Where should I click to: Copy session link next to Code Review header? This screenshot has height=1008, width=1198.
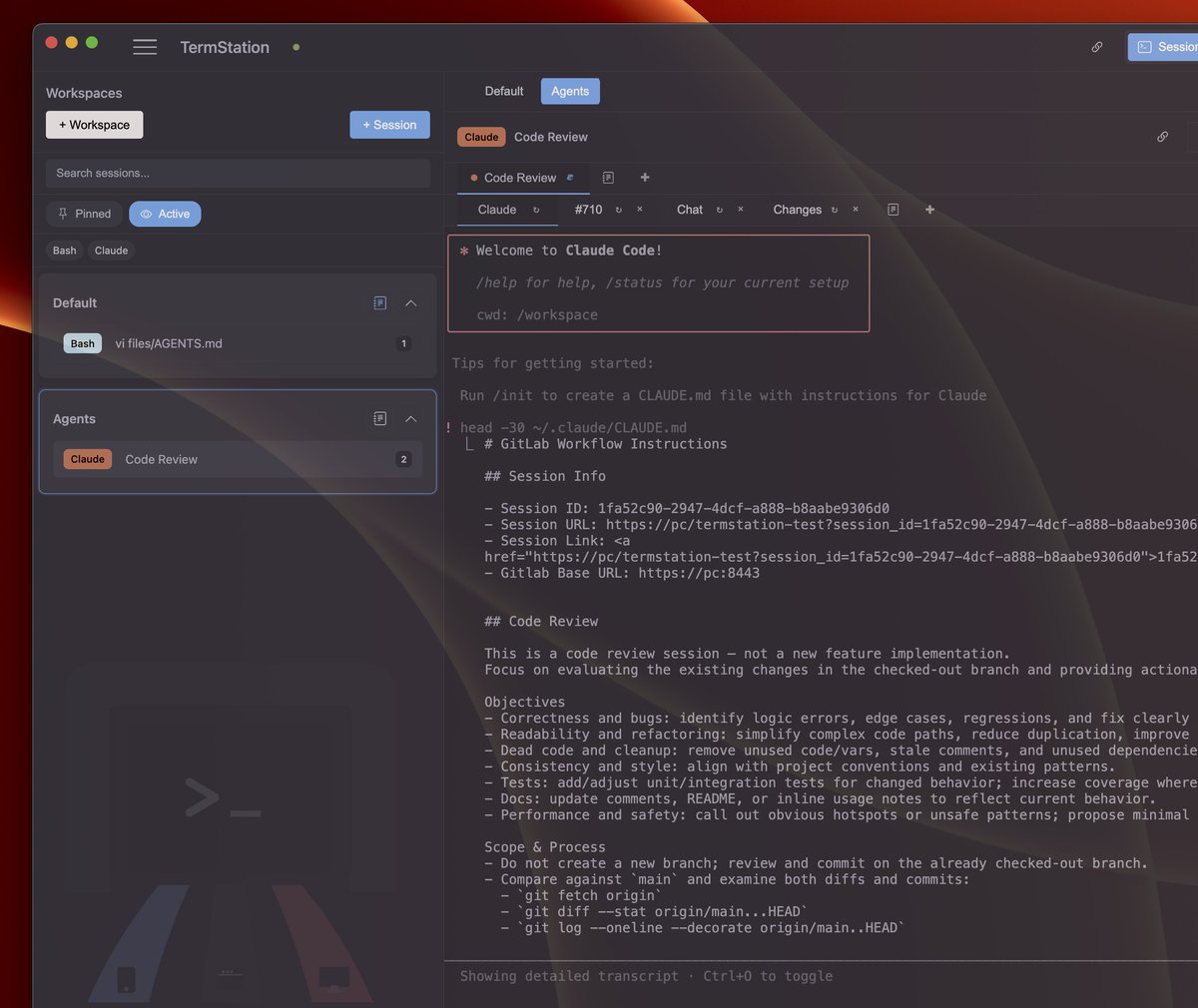click(1162, 137)
